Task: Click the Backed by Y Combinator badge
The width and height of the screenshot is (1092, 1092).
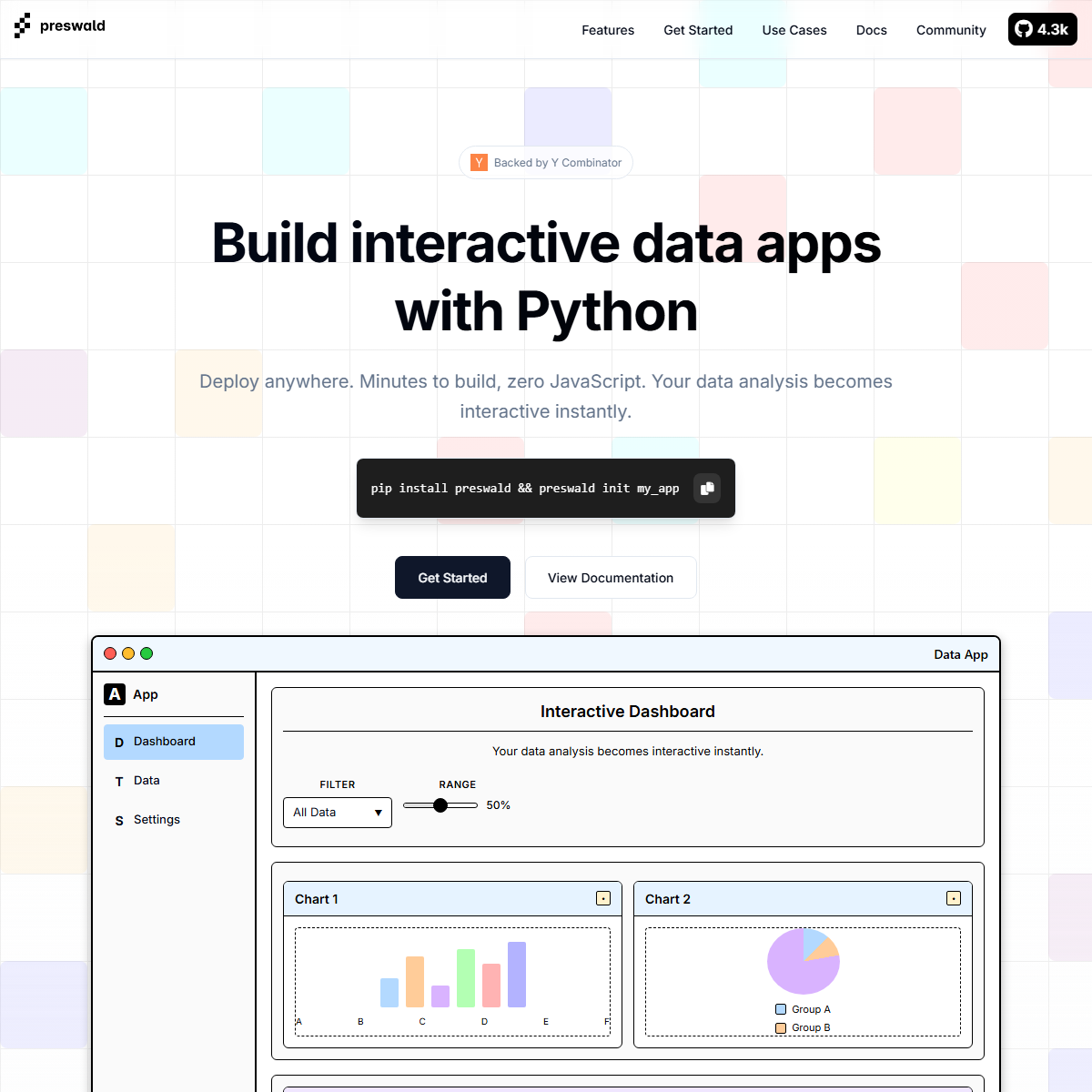Action: coord(546,163)
